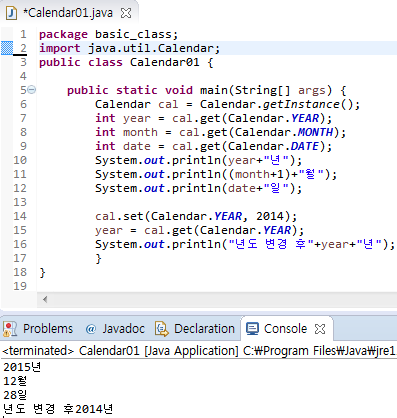The image size is (397, 418).
Task: Click line number 14 in the gutter
Action: click(20, 216)
